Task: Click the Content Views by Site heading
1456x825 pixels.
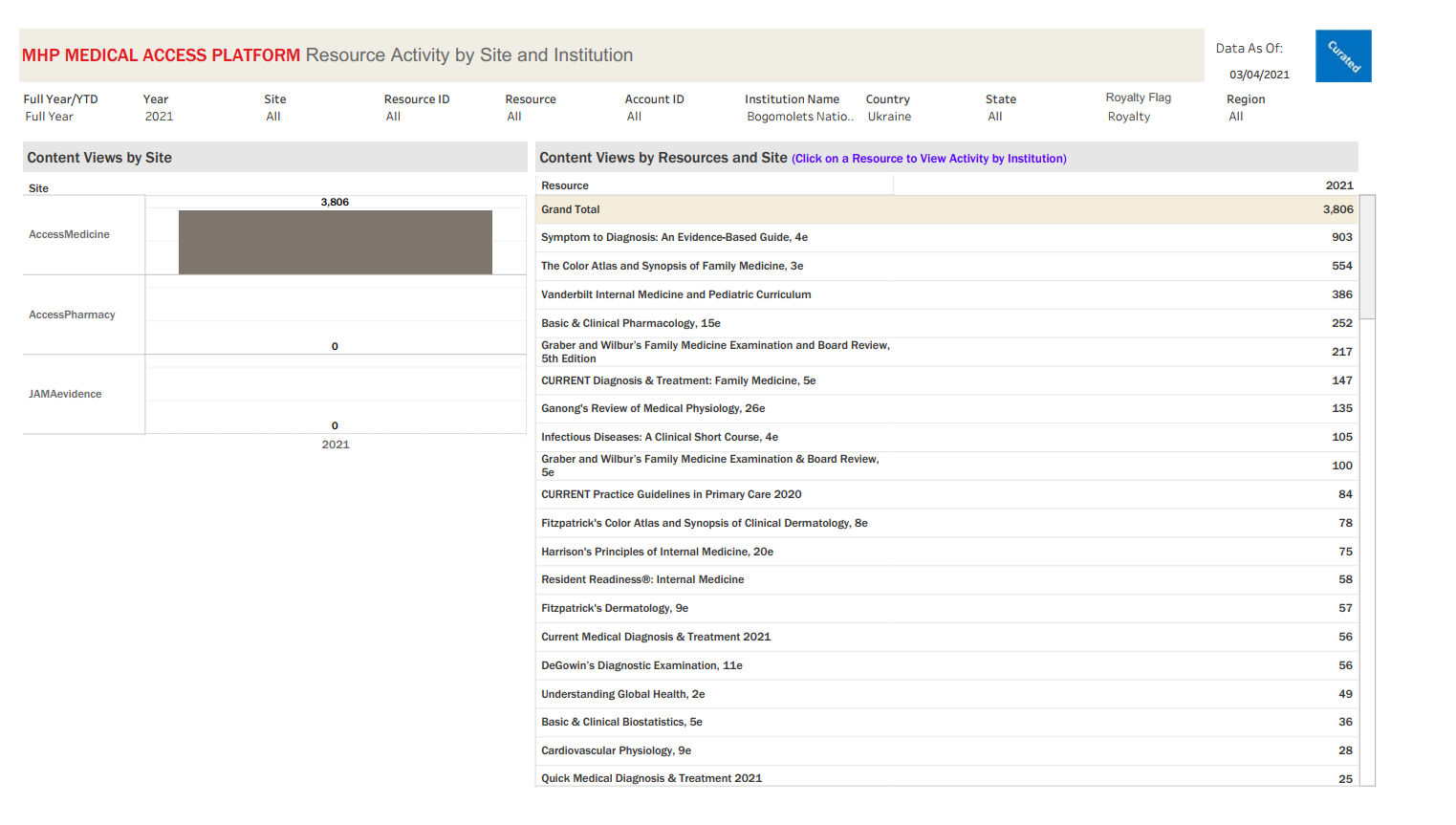Action: click(x=99, y=158)
